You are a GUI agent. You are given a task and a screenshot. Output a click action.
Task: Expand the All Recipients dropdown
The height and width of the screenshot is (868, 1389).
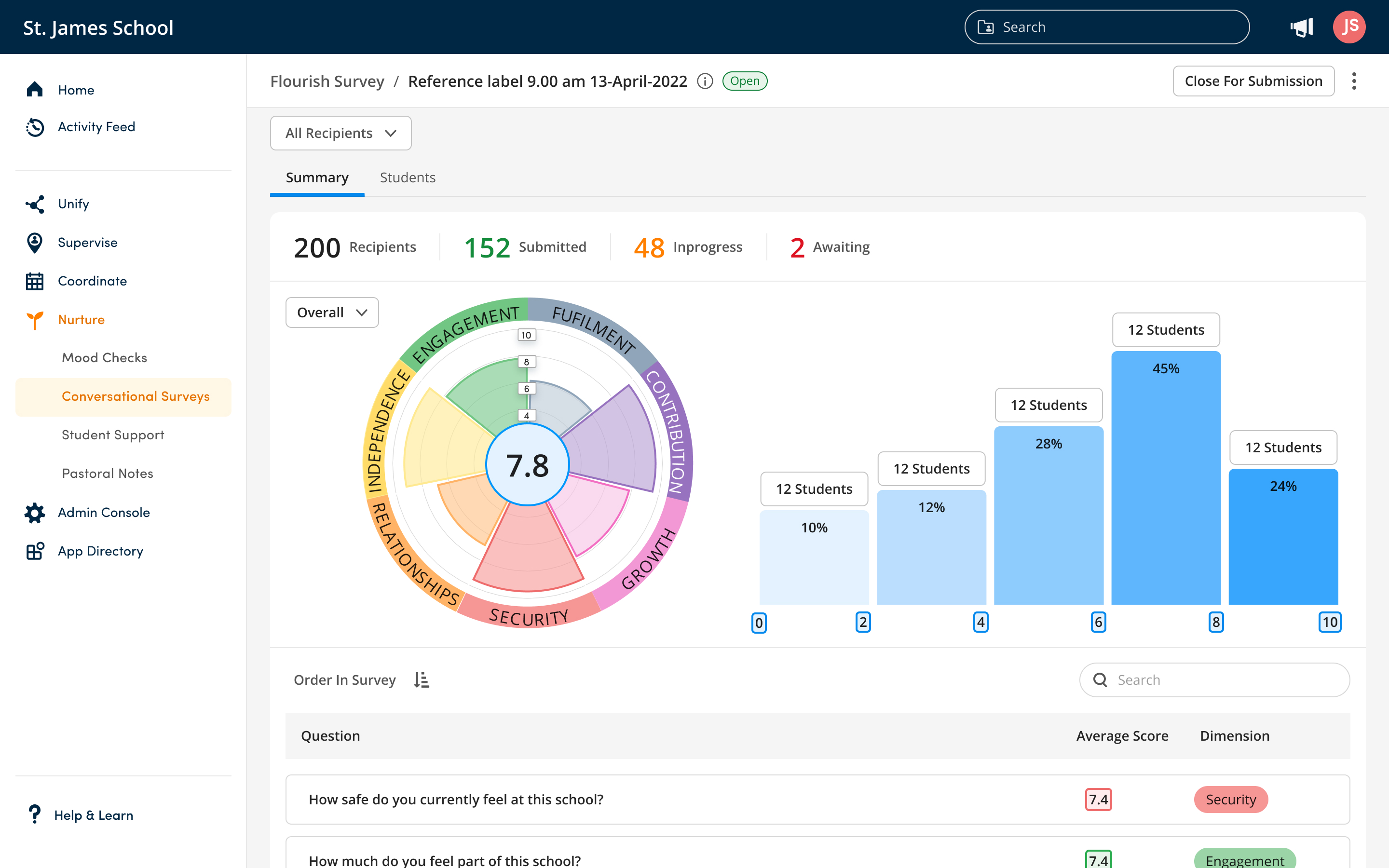[x=340, y=133]
